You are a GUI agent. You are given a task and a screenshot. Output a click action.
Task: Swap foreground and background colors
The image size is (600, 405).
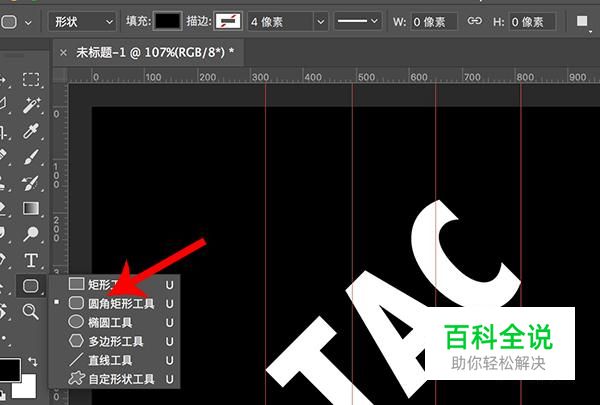point(33,361)
